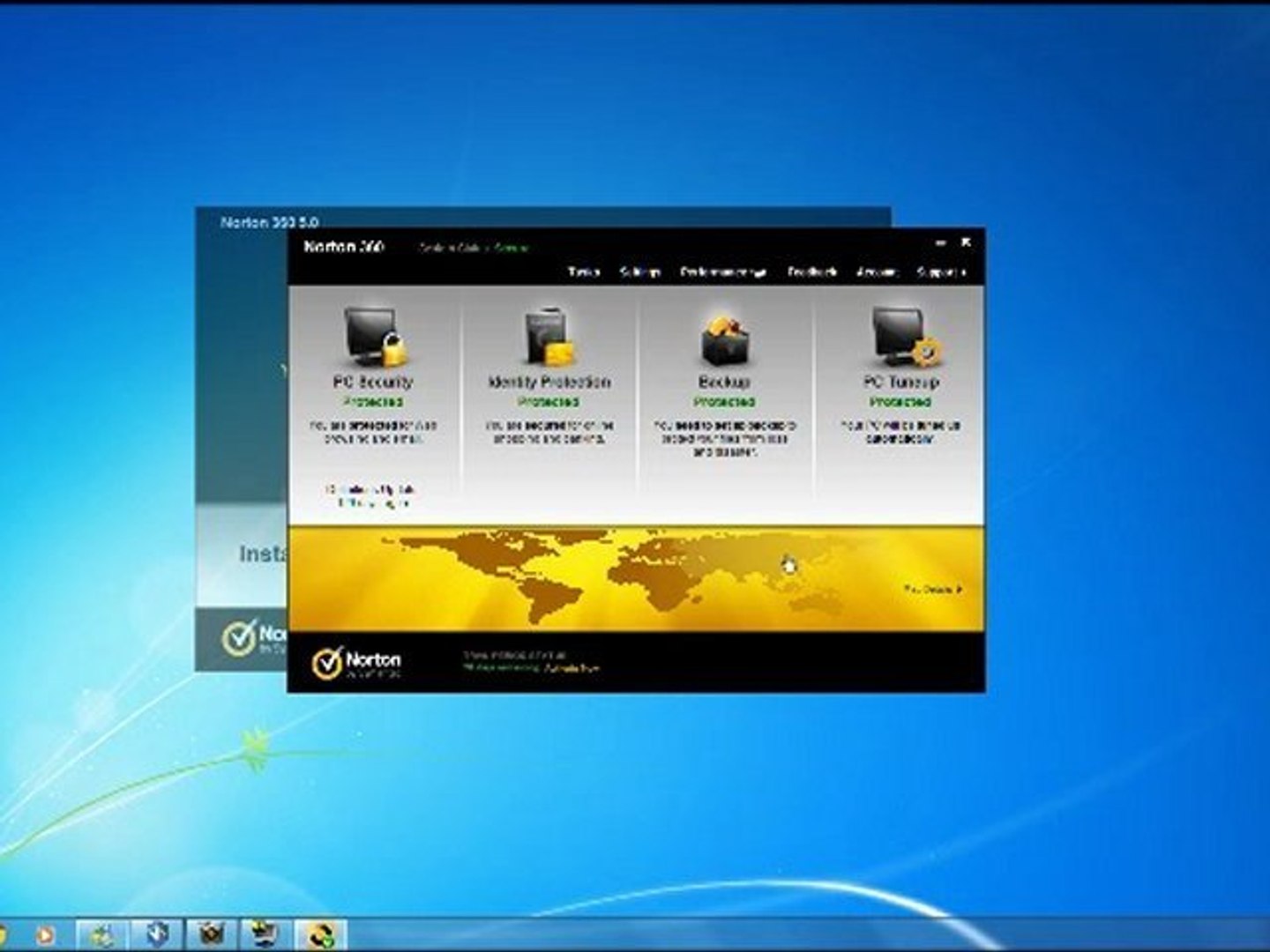Click Protected status under PC Tuneup
Viewport: 1270px width, 952px height.
(x=900, y=402)
